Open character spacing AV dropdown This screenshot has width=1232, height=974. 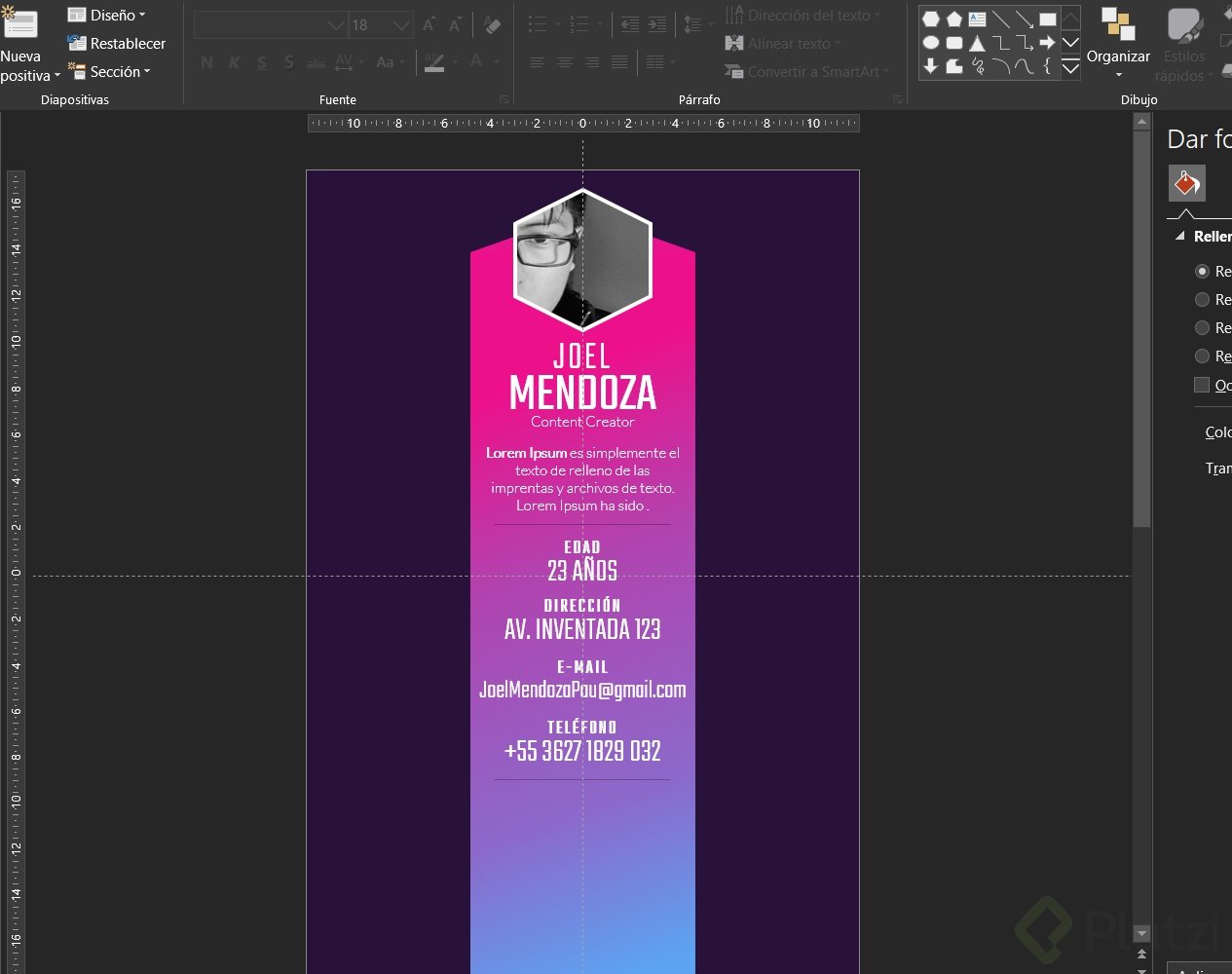[x=348, y=63]
